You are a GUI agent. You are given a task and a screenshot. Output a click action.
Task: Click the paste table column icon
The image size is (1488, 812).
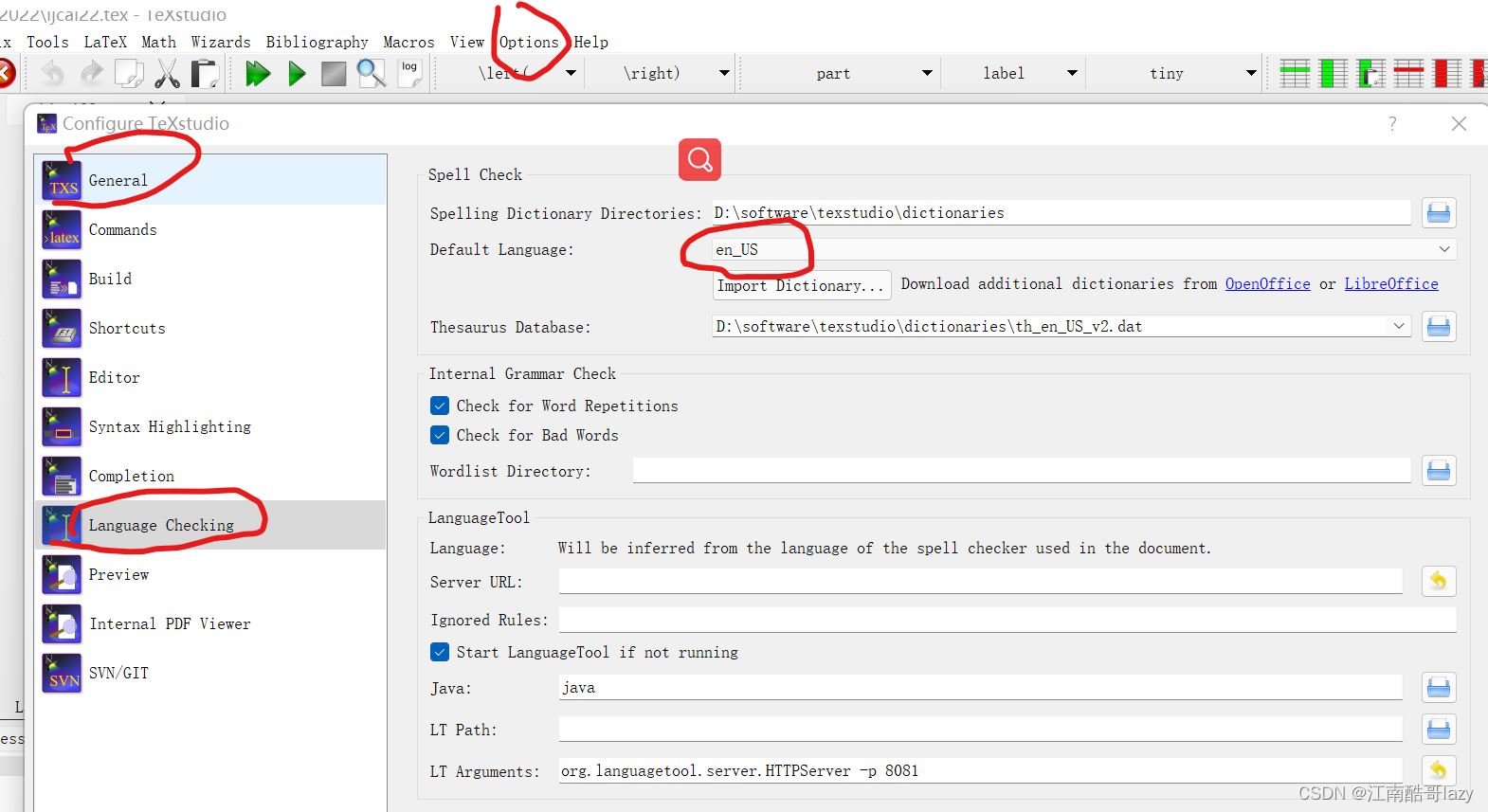pyautogui.click(x=1371, y=73)
